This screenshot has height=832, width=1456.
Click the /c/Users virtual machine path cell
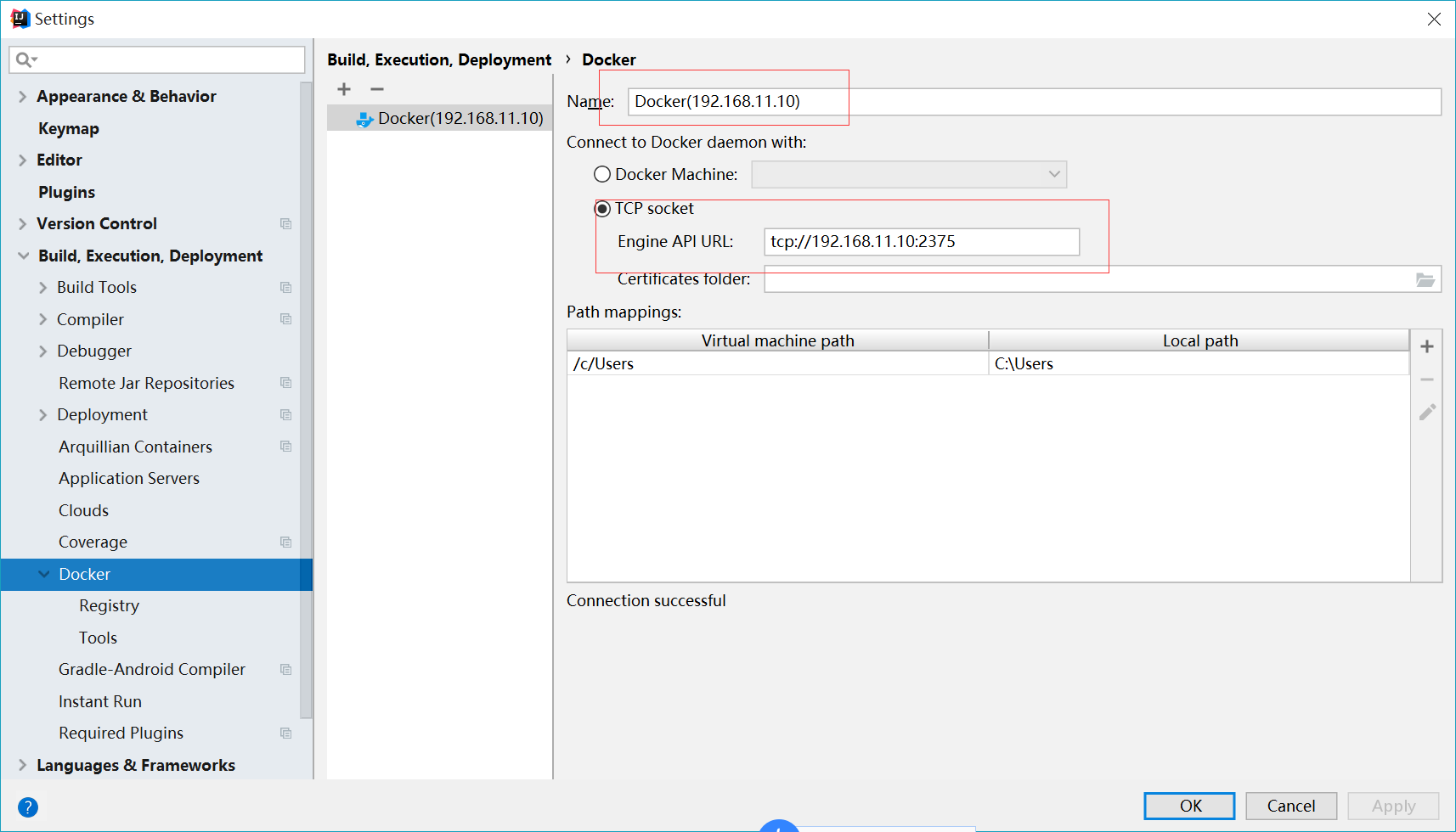(777, 363)
